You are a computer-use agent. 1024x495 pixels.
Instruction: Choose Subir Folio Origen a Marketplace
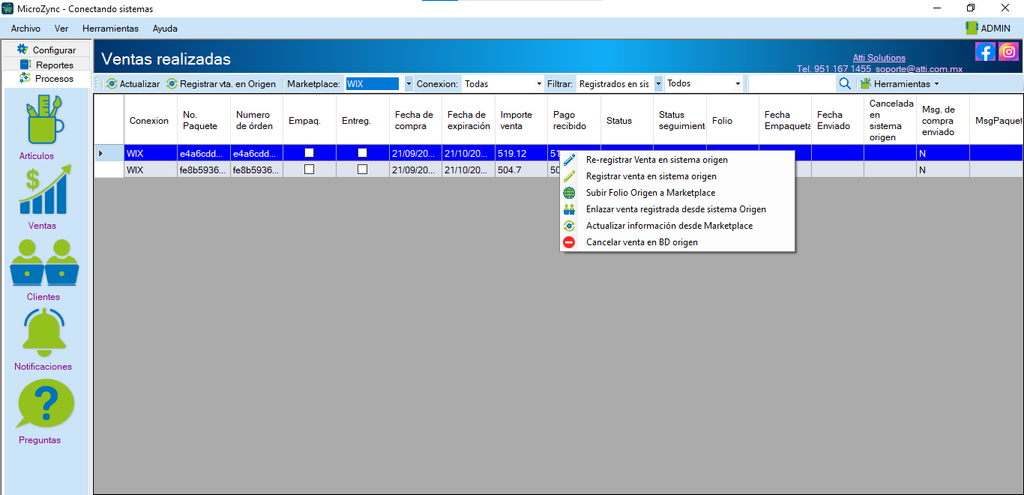point(677,193)
